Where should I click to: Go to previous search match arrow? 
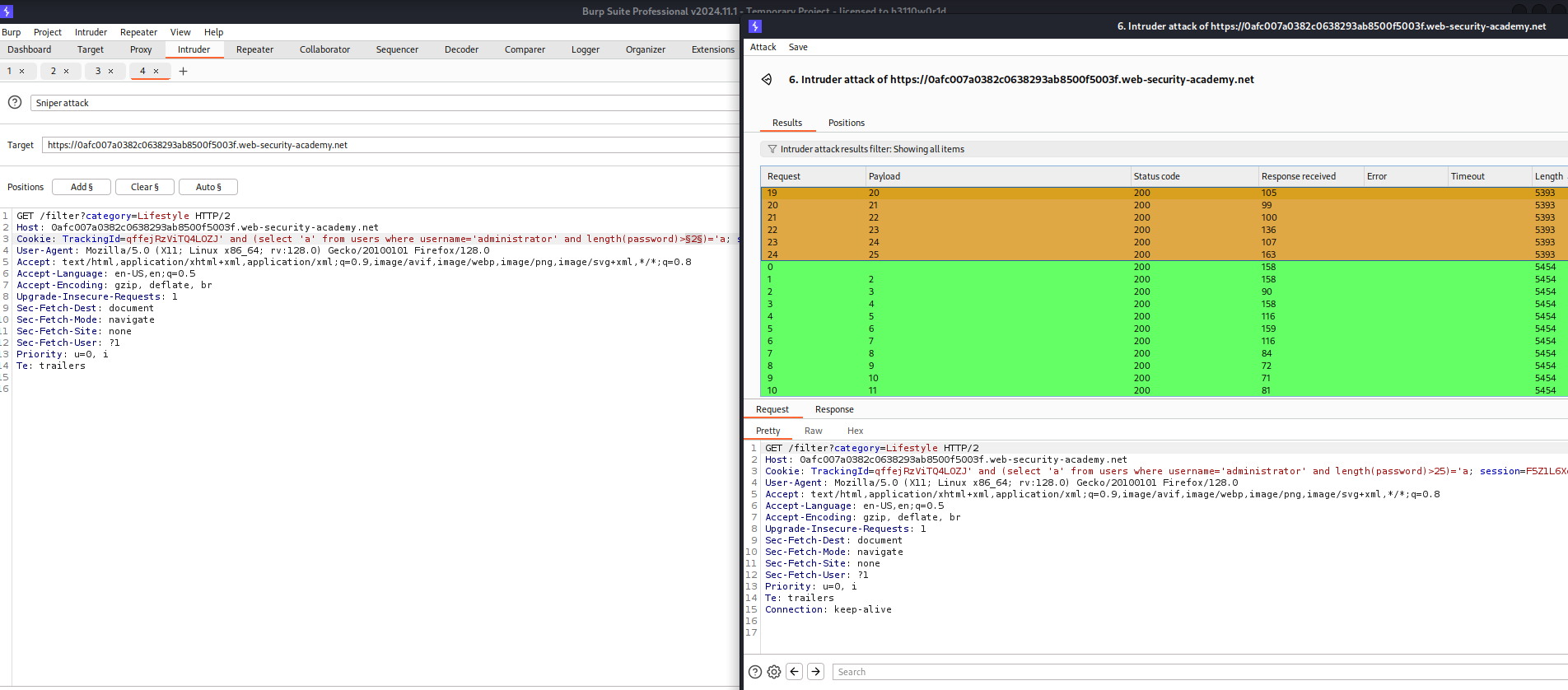pyautogui.click(x=795, y=672)
